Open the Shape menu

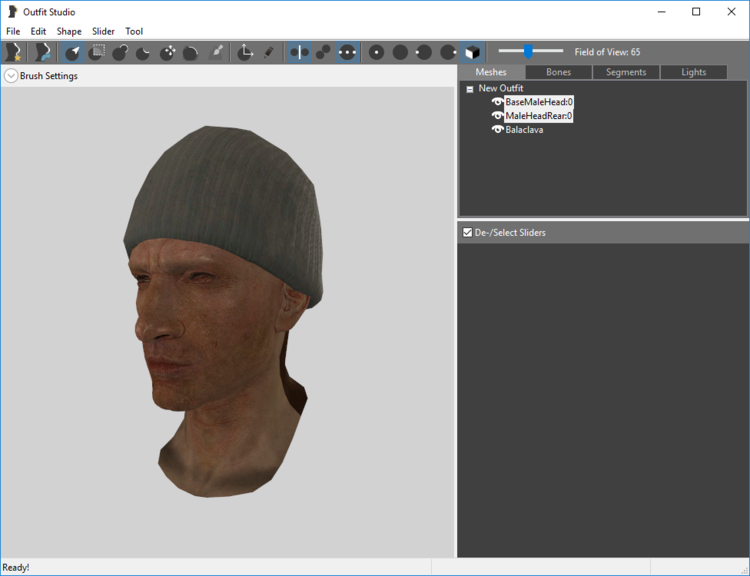coord(69,31)
